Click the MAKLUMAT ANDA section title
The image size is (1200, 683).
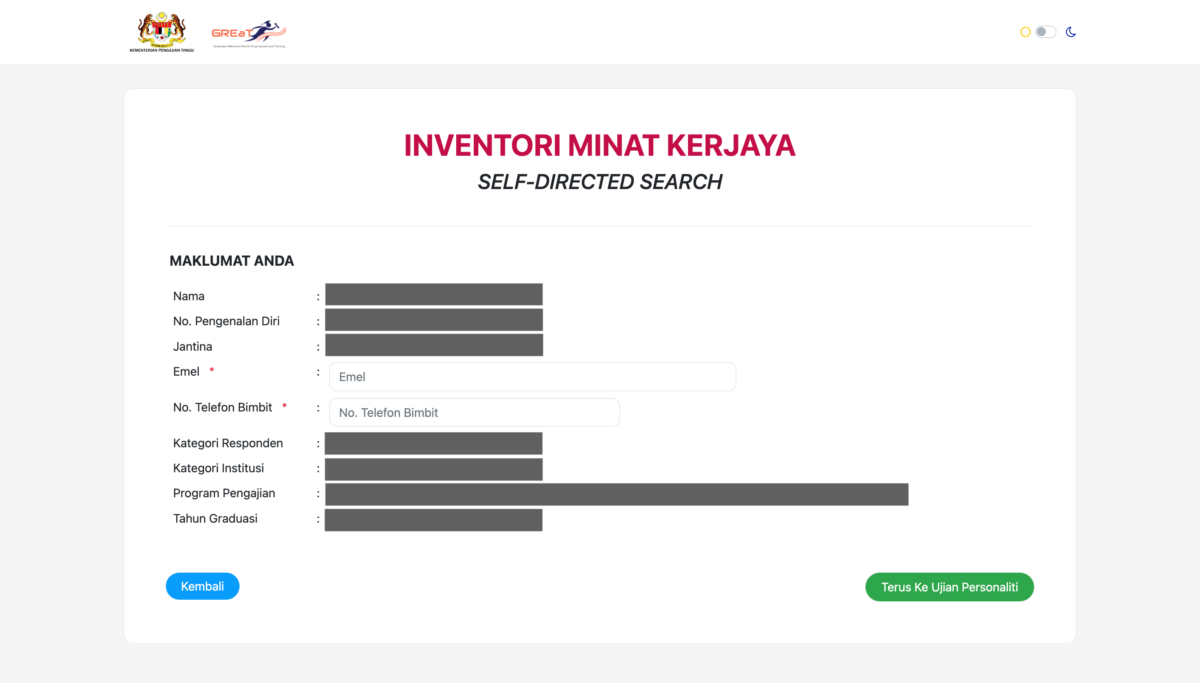tap(232, 261)
